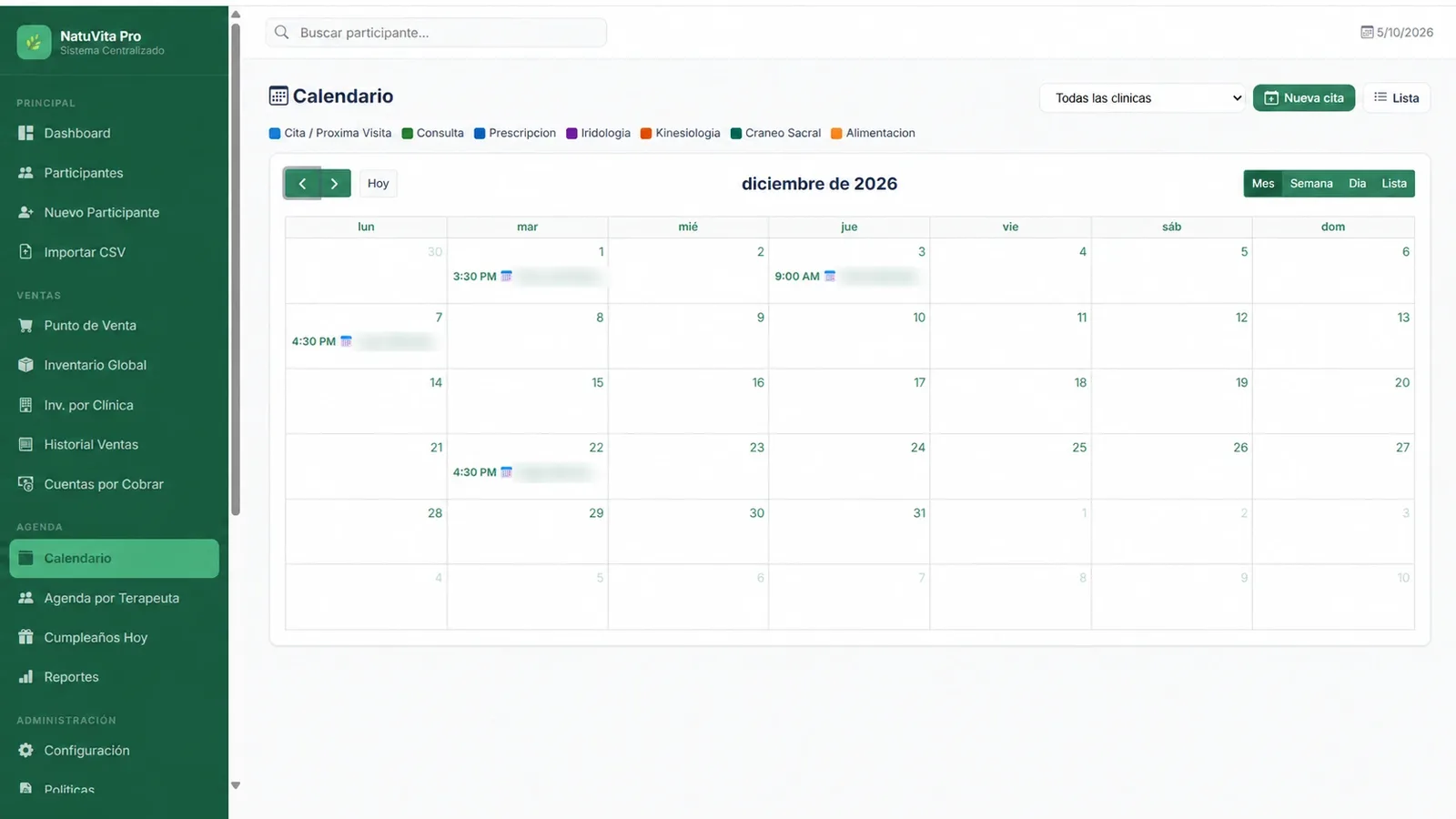Switch to Mes view
This screenshot has height=819, width=1456.
click(x=1263, y=183)
